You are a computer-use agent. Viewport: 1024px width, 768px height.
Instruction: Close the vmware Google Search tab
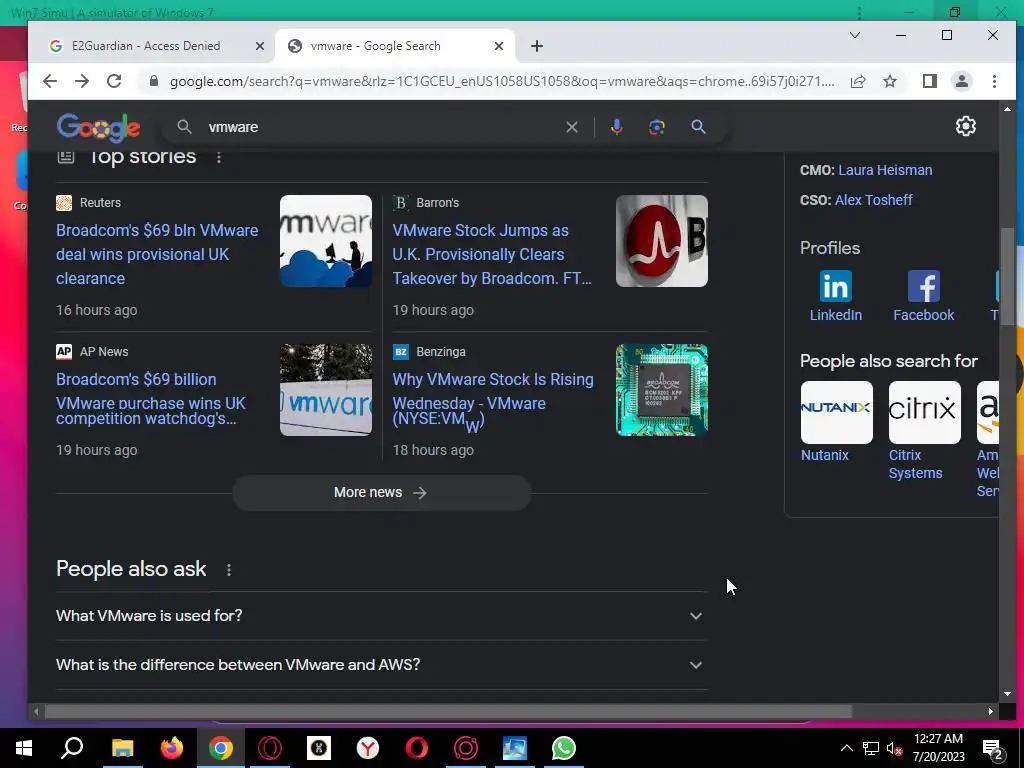(499, 46)
